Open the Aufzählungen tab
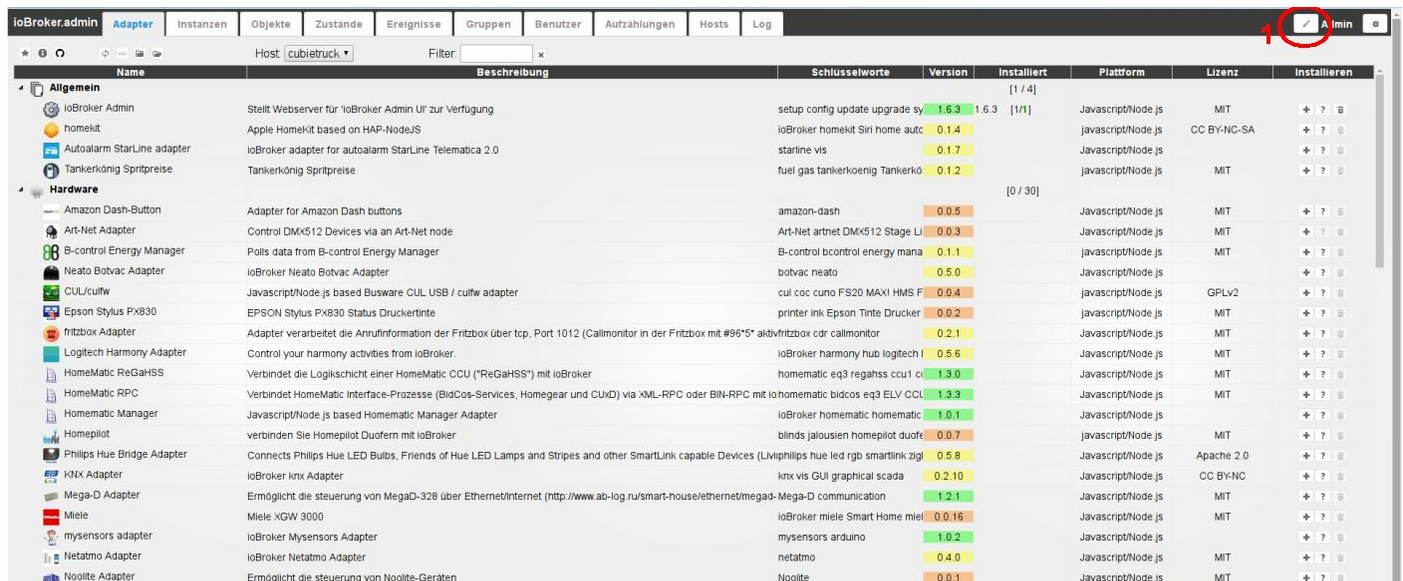The height and width of the screenshot is (581, 1403). click(x=639, y=24)
